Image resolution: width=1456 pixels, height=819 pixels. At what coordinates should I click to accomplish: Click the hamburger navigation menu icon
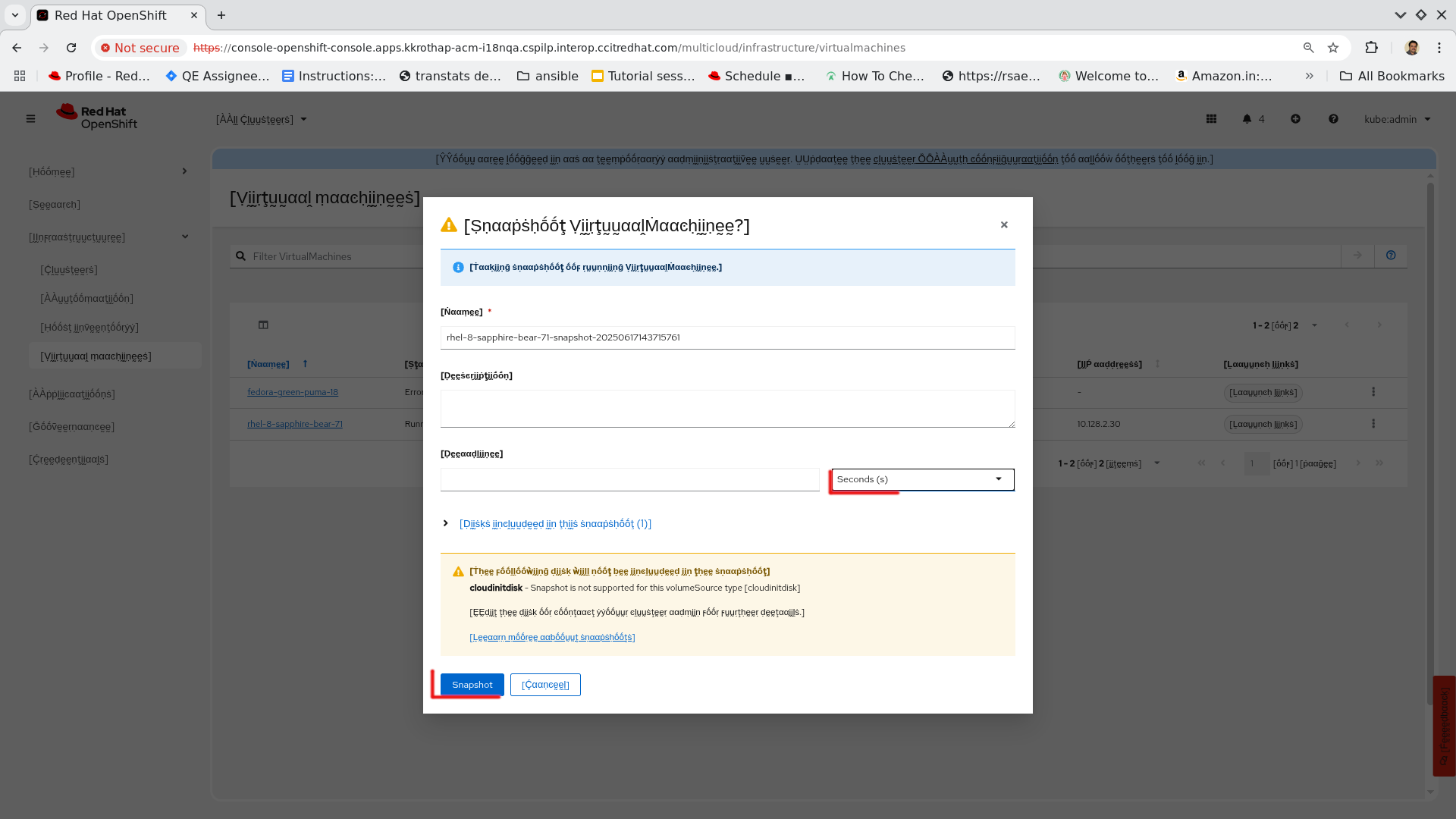[x=30, y=119]
